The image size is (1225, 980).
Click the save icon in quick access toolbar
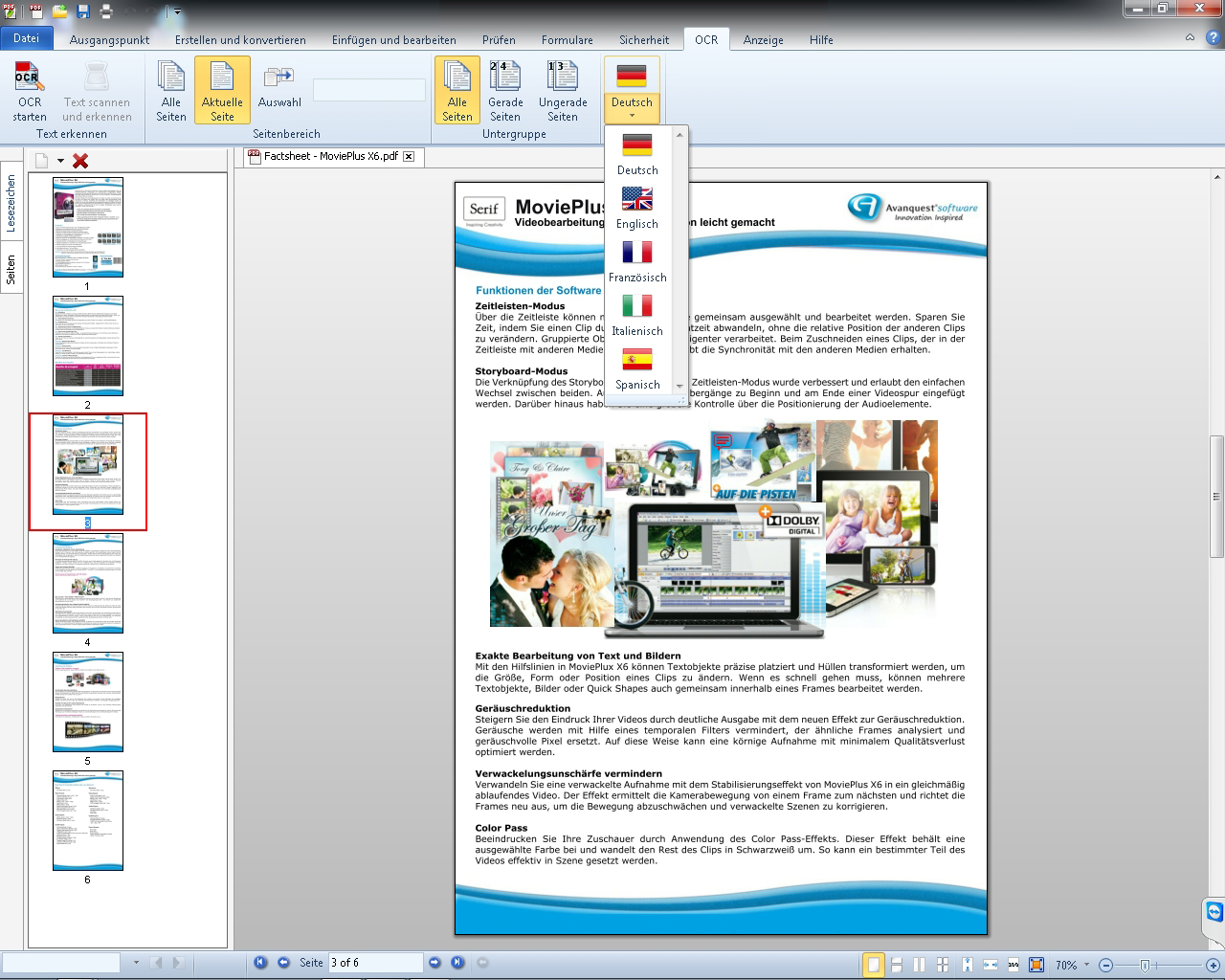83,11
